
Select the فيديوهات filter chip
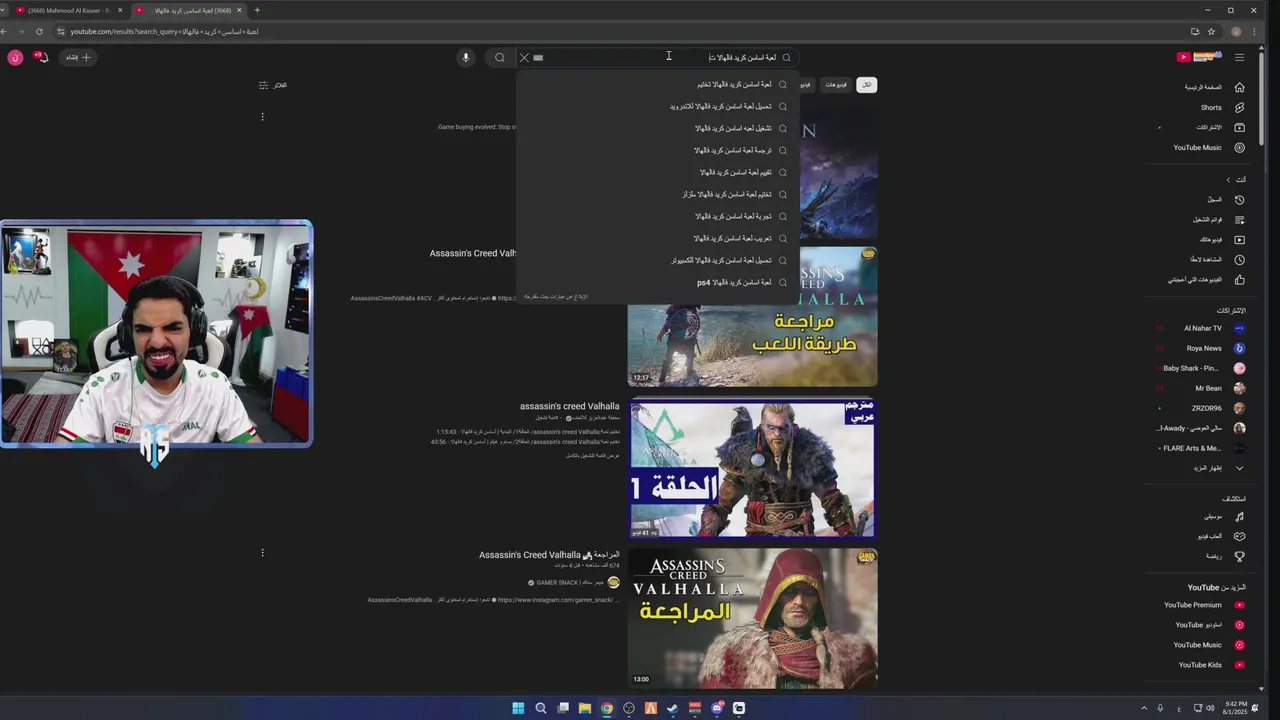(836, 85)
